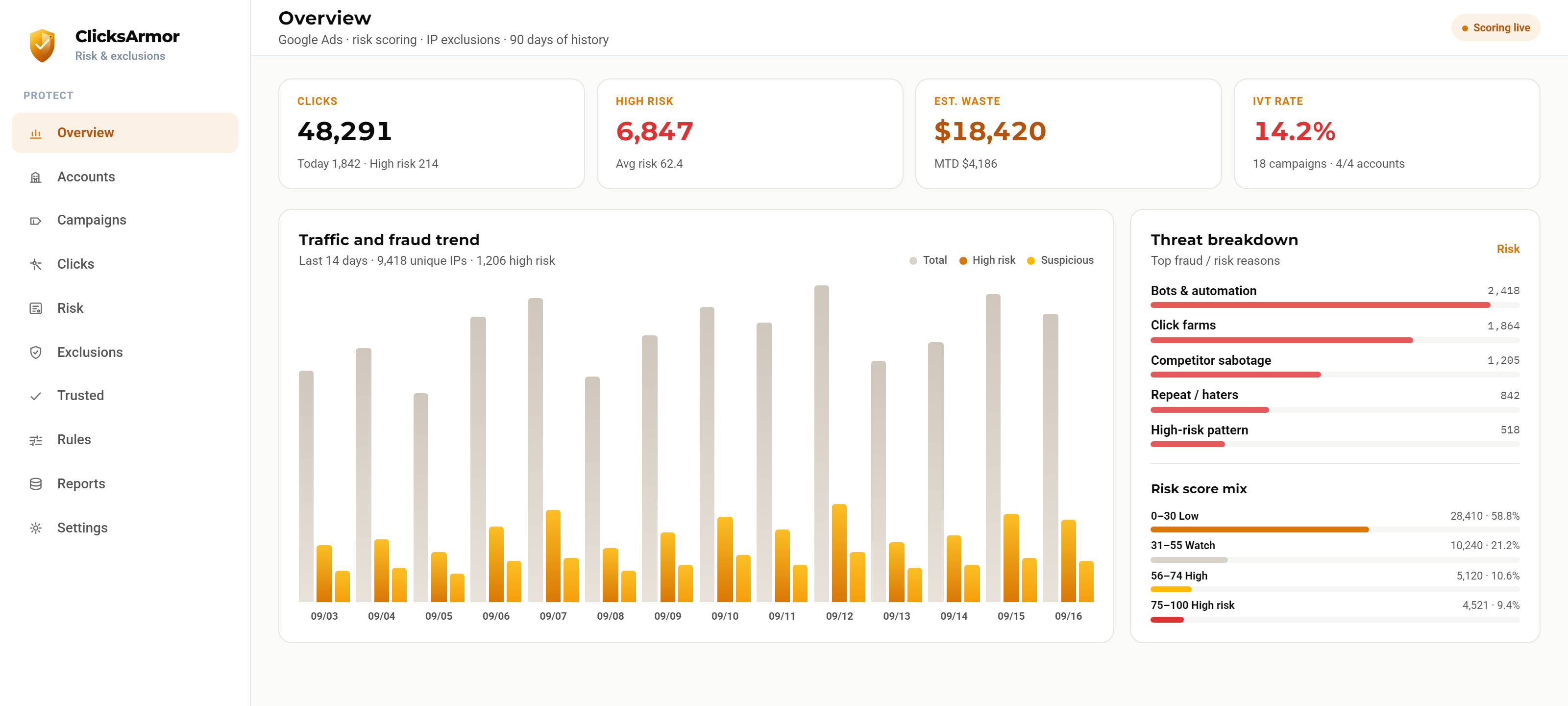Click the High Risk 6,847 card

click(750, 133)
